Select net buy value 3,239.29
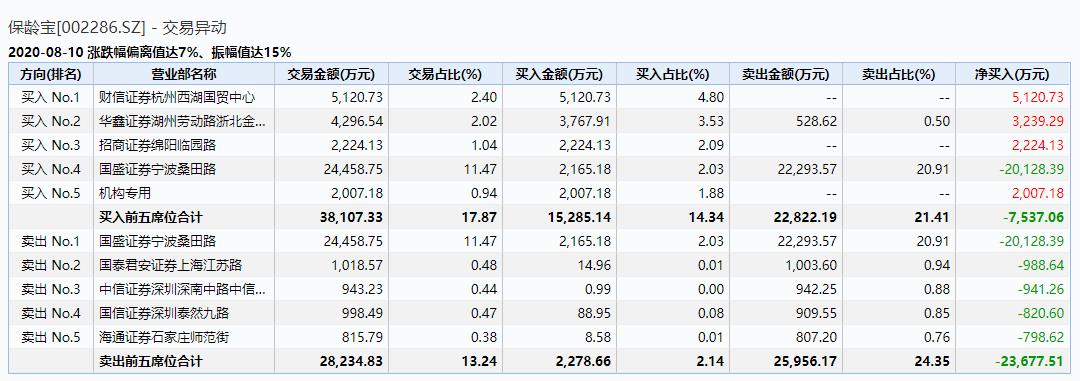Image resolution: width=1080 pixels, height=381 pixels. (x=1038, y=121)
